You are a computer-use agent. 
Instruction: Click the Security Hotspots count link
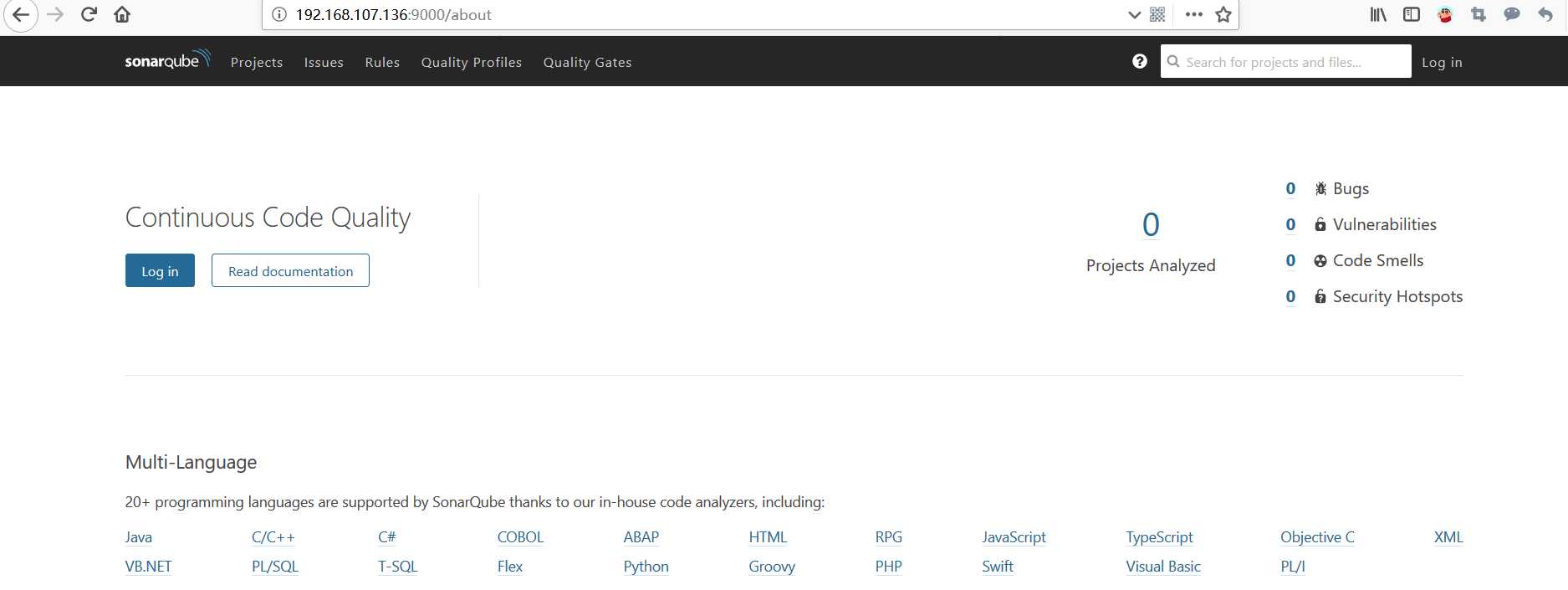coord(1290,296)
